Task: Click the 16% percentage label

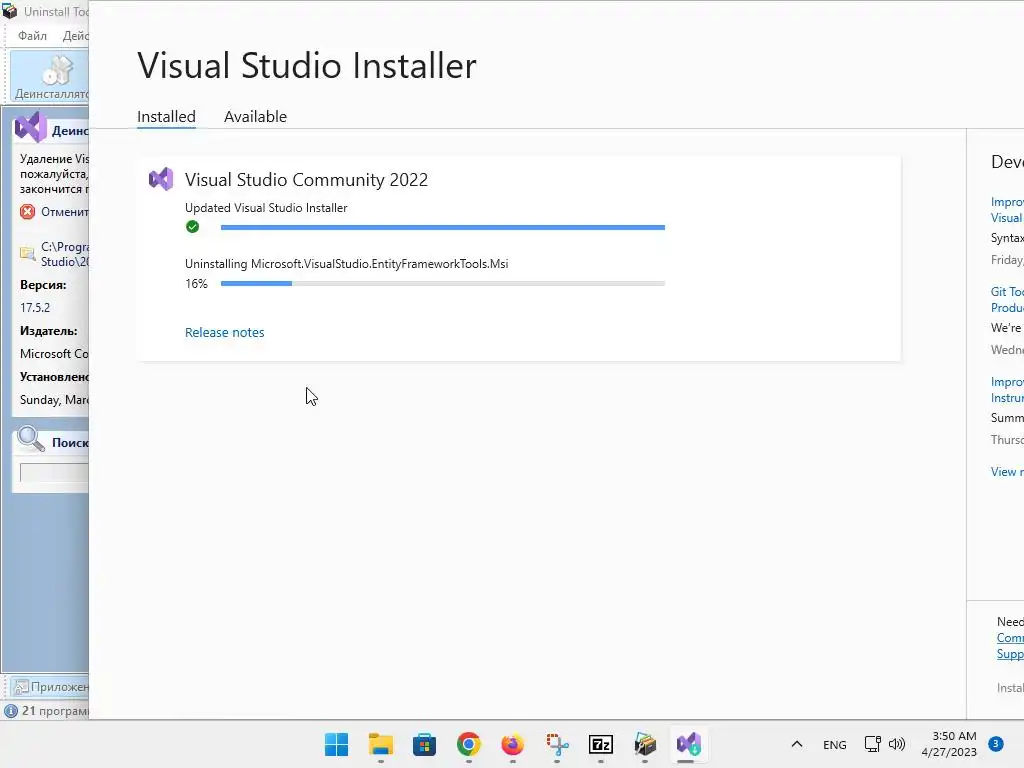Action: [196, 283]
